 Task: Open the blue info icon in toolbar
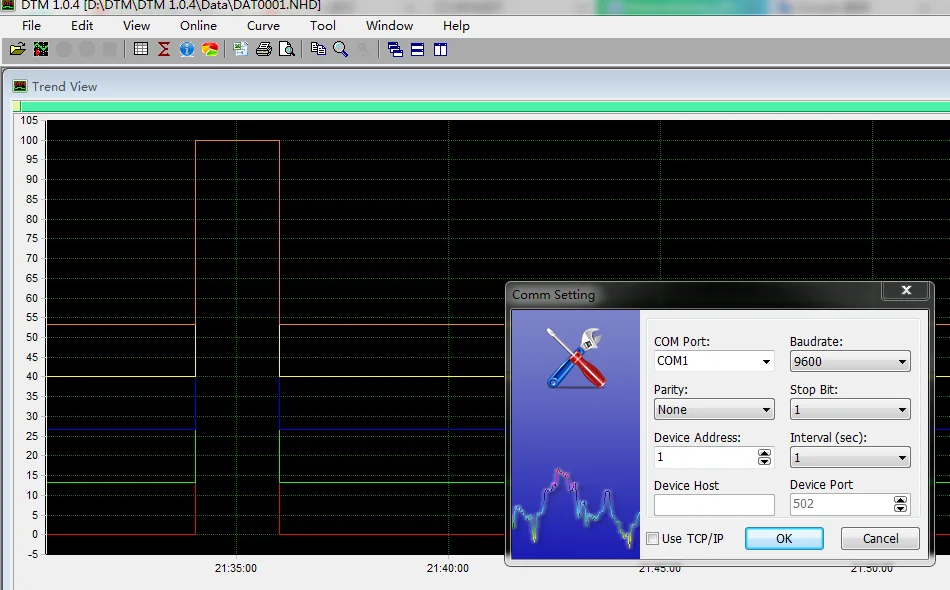coord(187,49)
